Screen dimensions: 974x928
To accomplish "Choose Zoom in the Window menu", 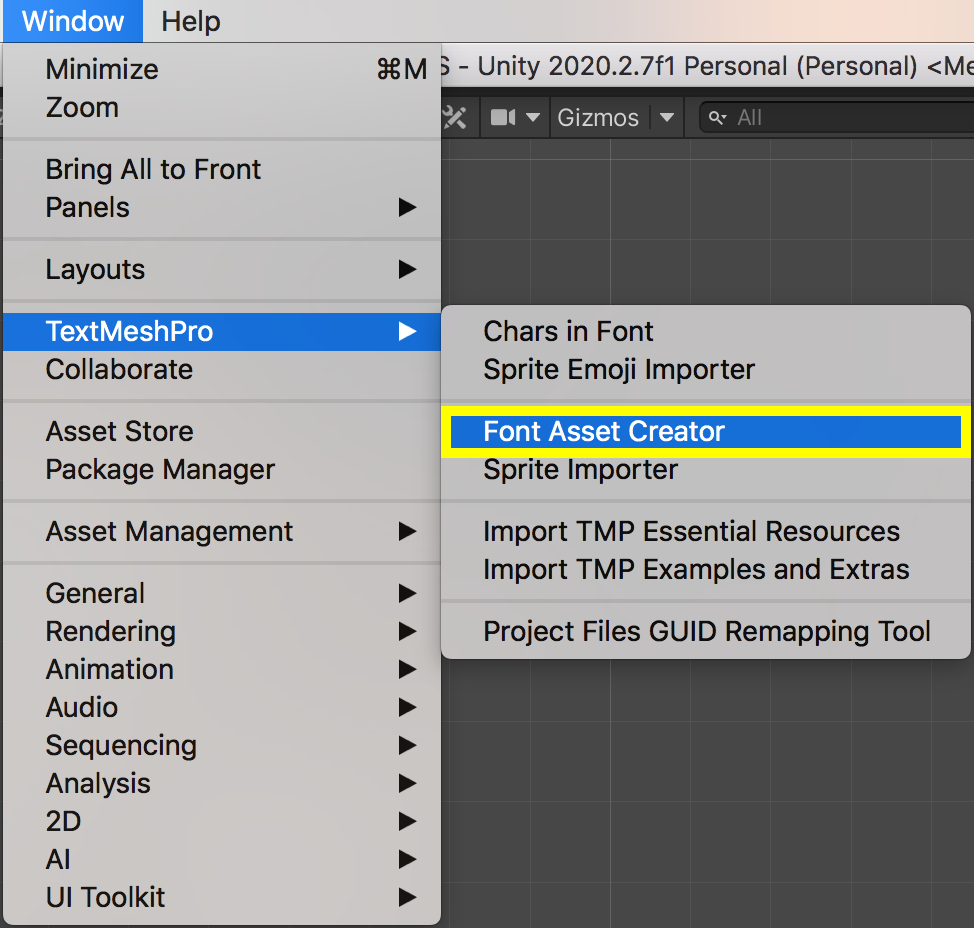I will [x=222, y=107].
